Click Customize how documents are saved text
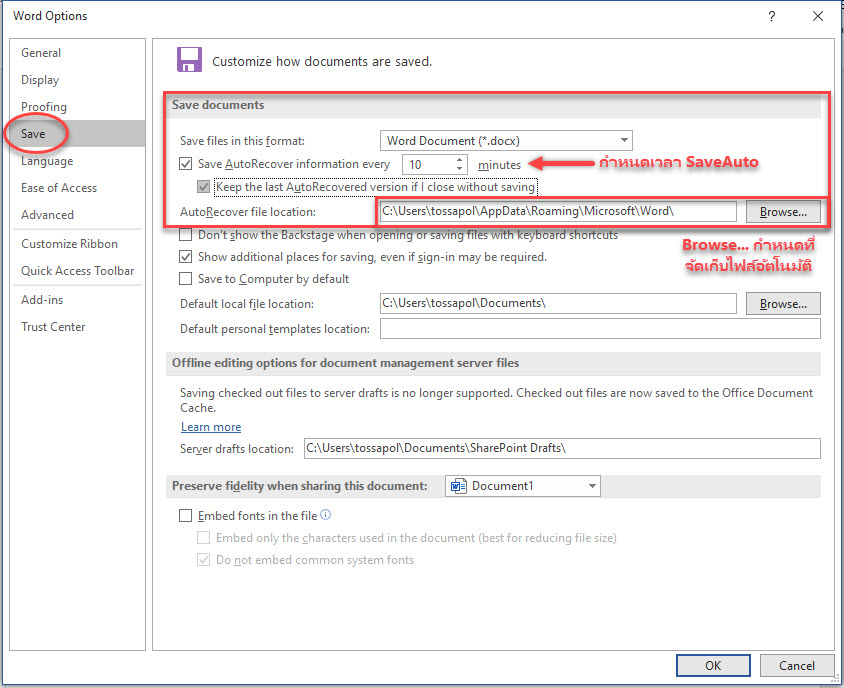The width and height of the screenshot is (844, 688). (x=322, y=61)
